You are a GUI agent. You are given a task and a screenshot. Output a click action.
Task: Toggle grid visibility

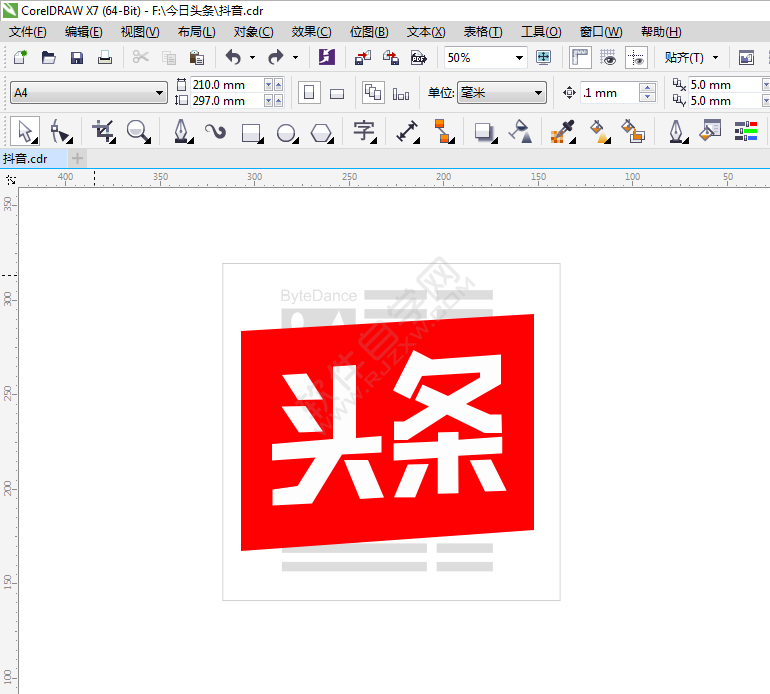click(x=608, y=57)
